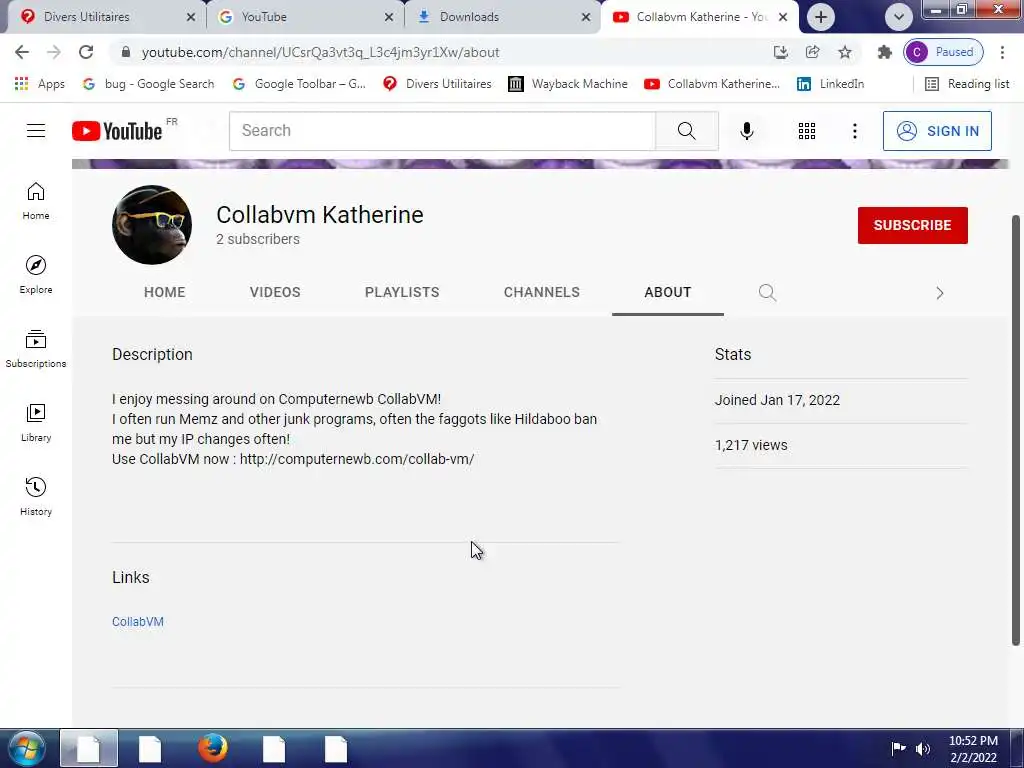The width and height of the screenshot is (1024, 768).
Task: Click the channel avatar image
Action: click(x=152, y=225)
